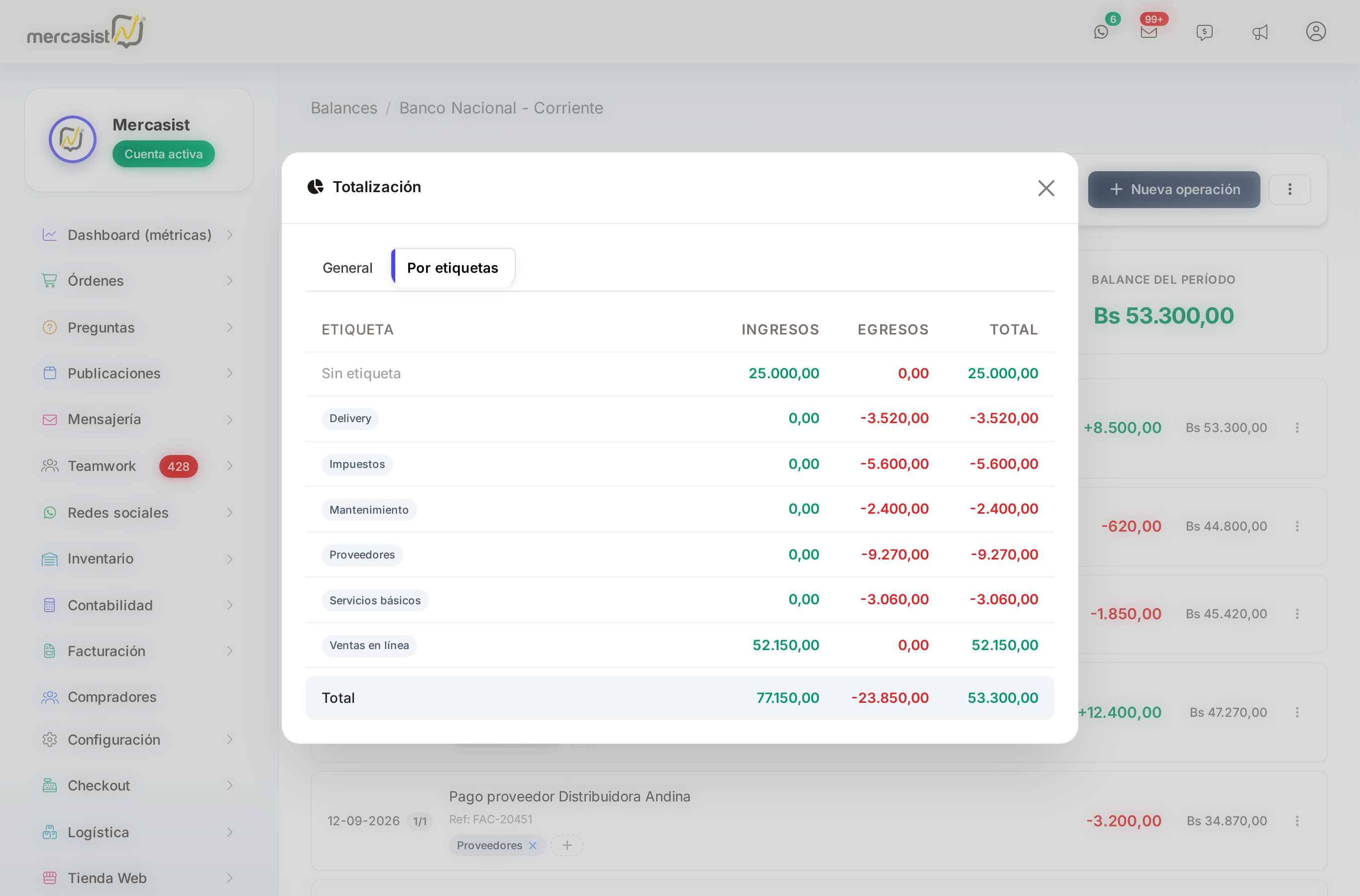Expand the Teamwork sidebar section
The height and width of the screenshot is (896, 1360).
pos(138,466)
